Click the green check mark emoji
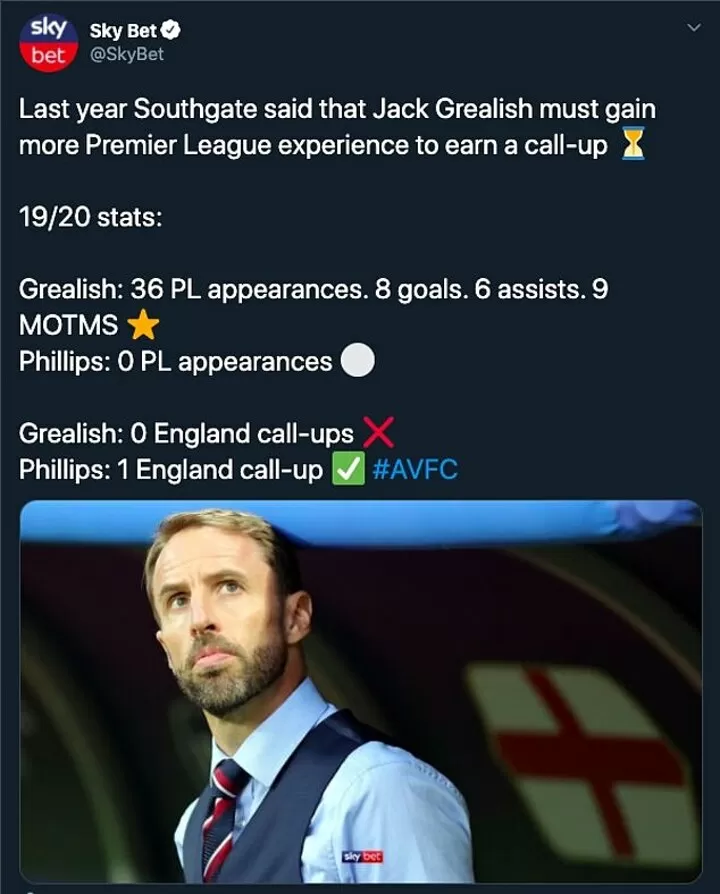Image resolution: width=720 pixels, height=894 pixels. point(347,469)
